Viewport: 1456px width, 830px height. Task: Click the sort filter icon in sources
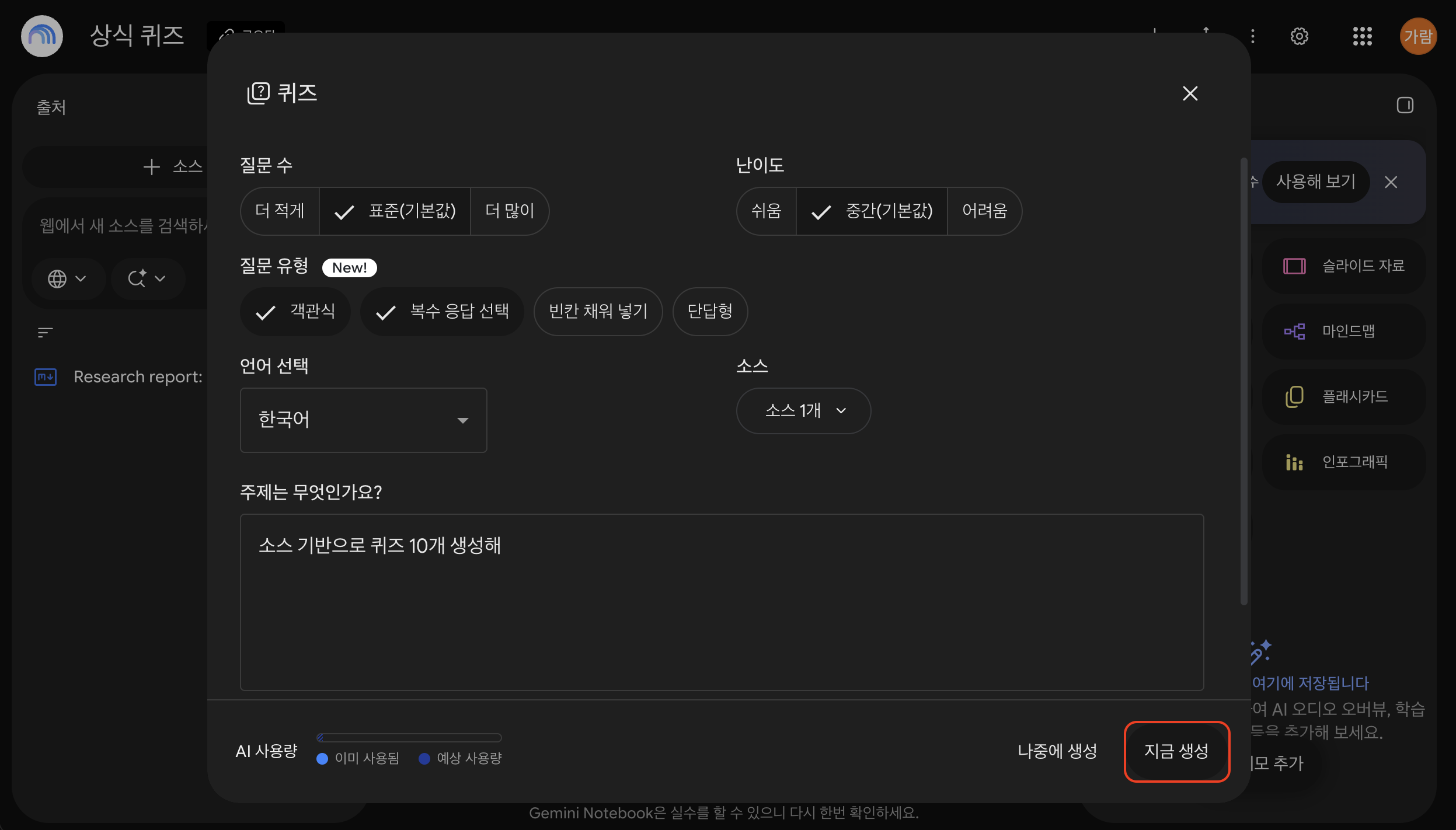pos(45,332)
